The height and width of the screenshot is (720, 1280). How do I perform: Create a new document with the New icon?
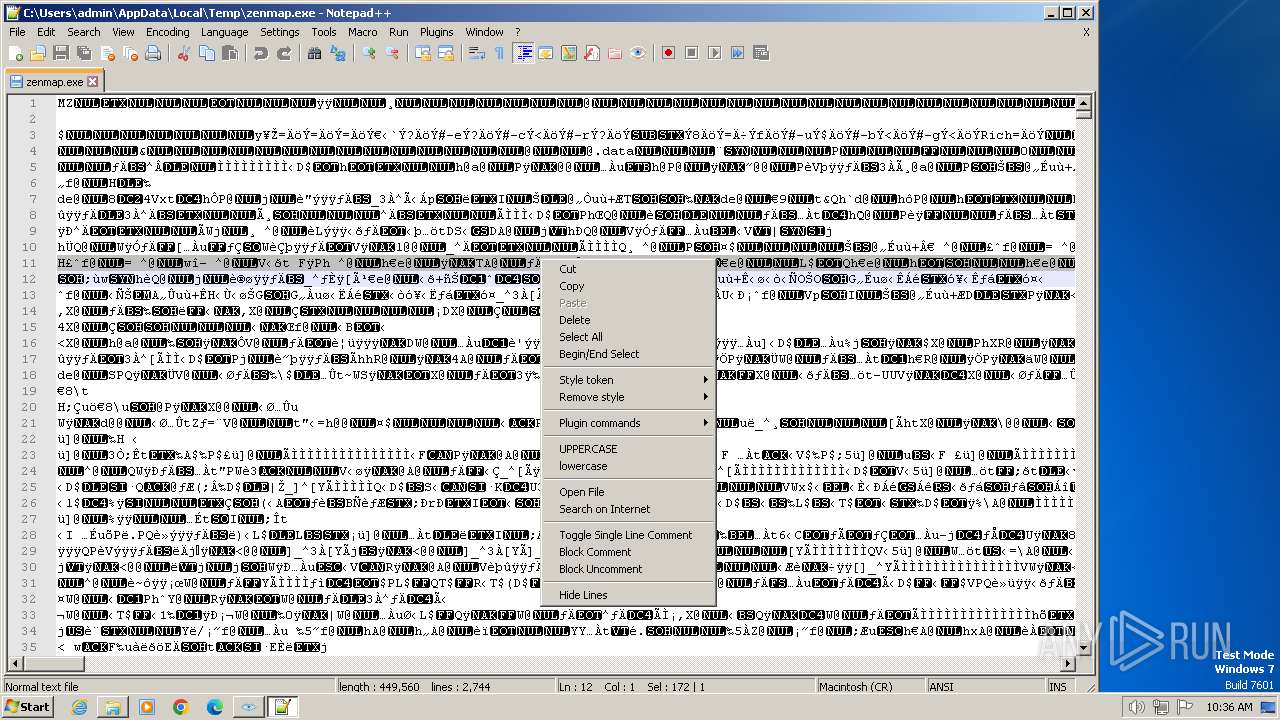(x=16, y=53)
